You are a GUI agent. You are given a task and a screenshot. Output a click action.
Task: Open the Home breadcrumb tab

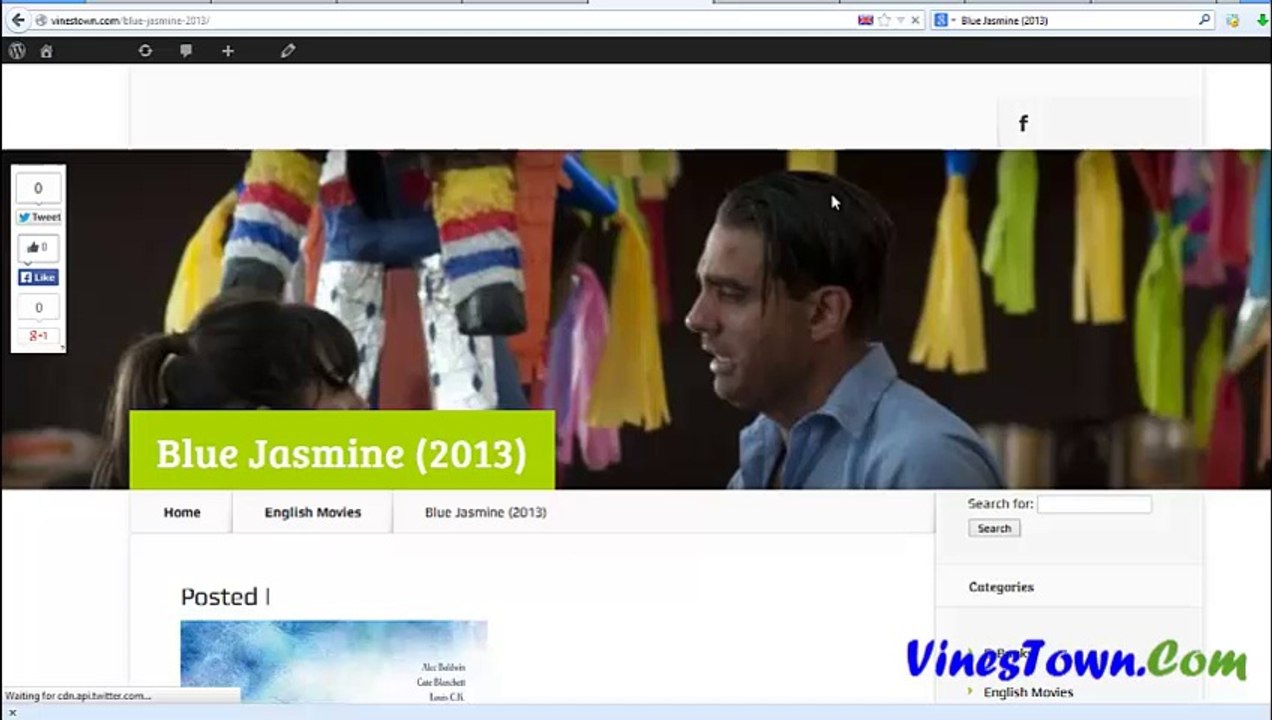point(182,512)
